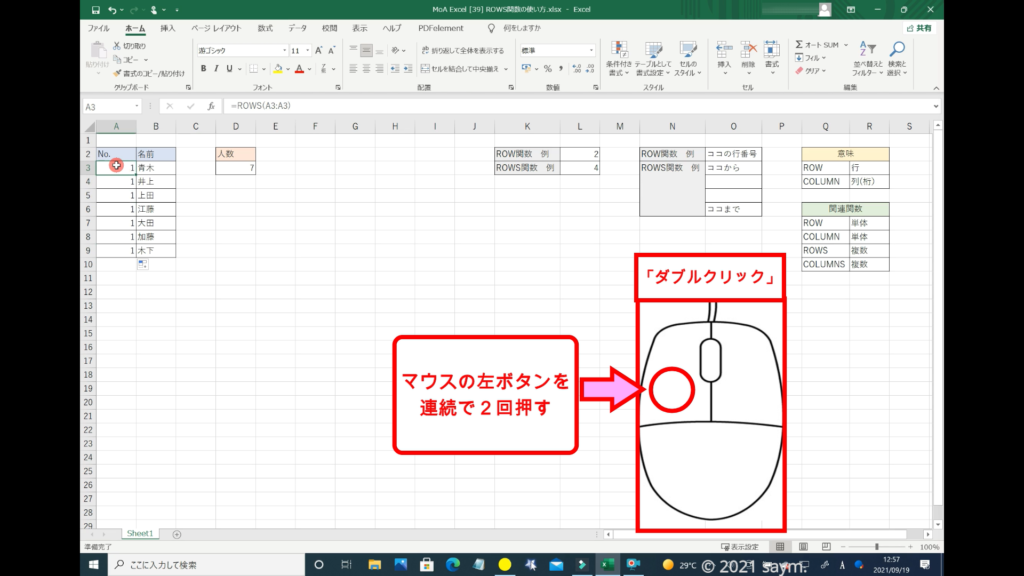
Task: Click the percent style icon
Action: (x=547, y=69)
